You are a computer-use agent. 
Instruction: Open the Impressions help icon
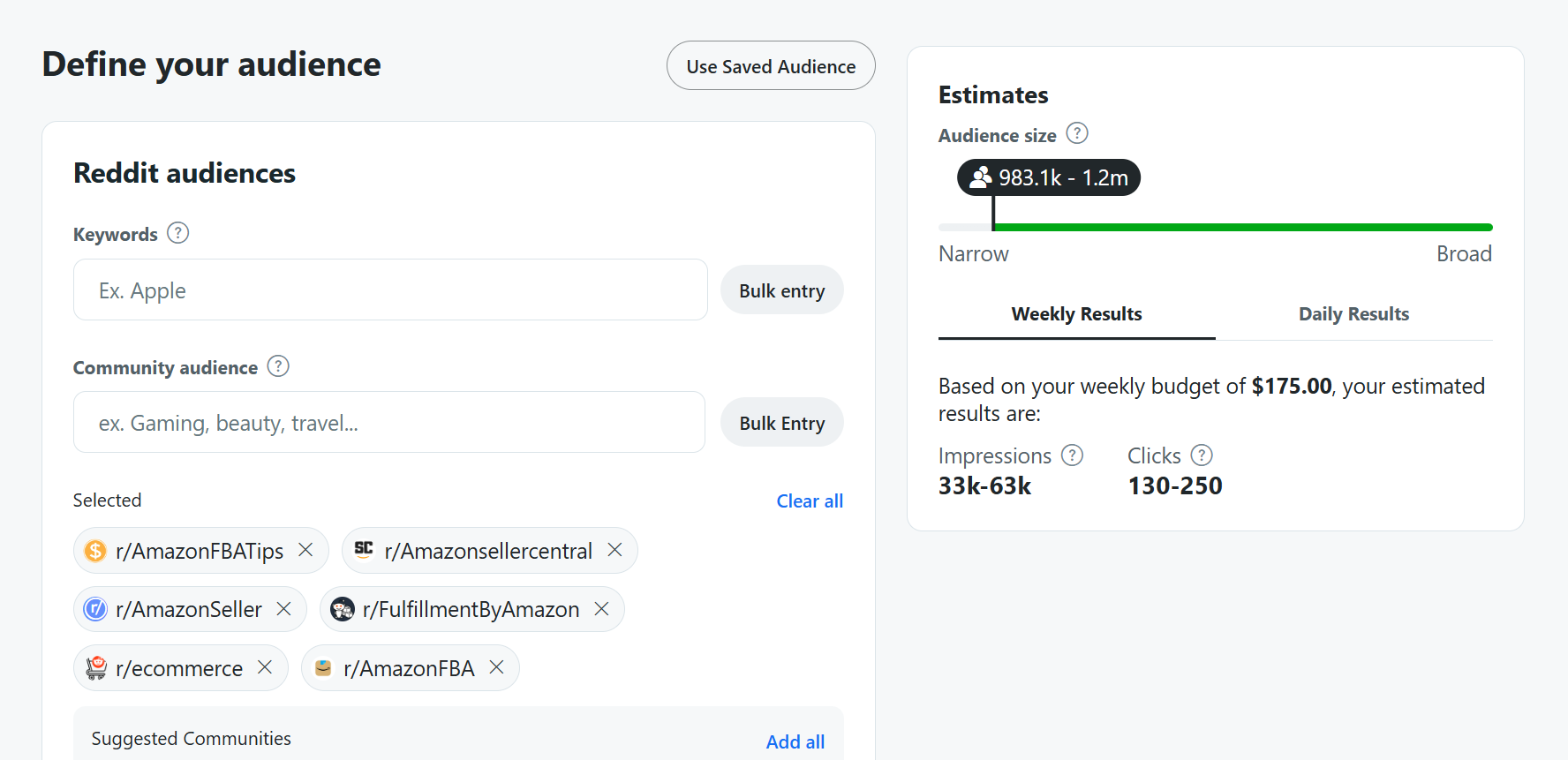tap(1072, 455)
